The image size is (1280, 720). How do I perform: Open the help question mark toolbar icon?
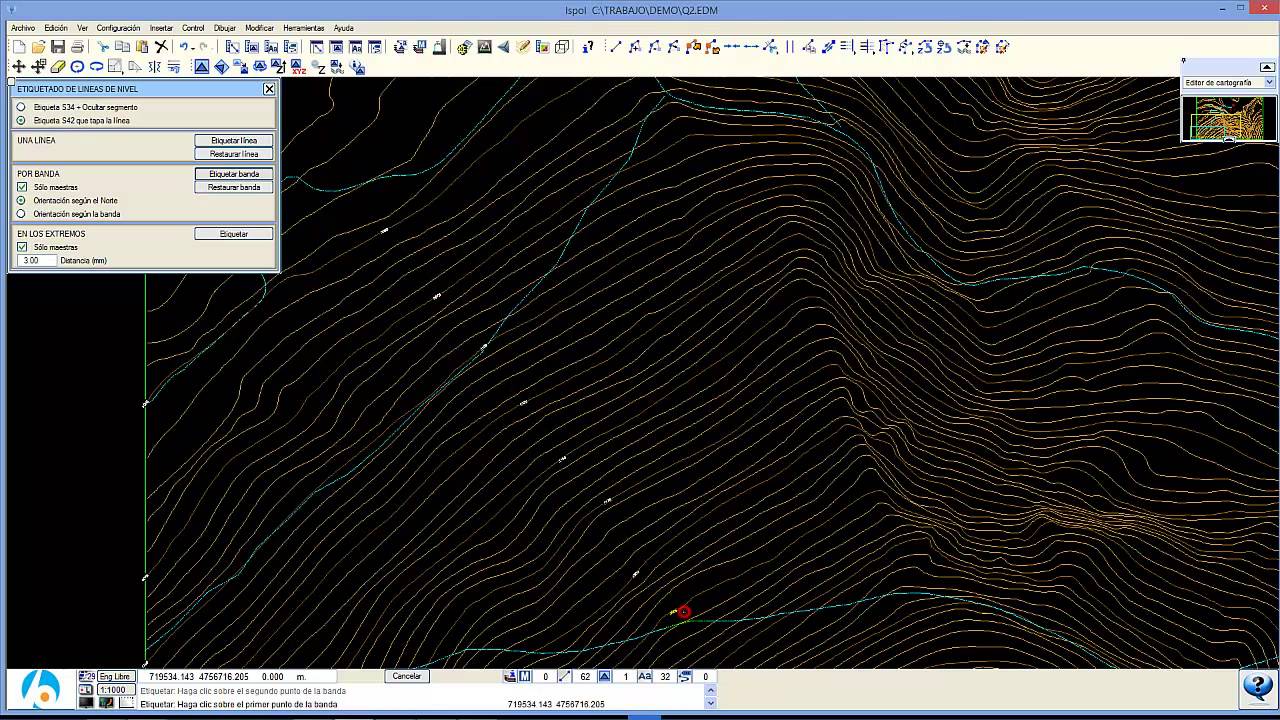click(x=588, y=47)
